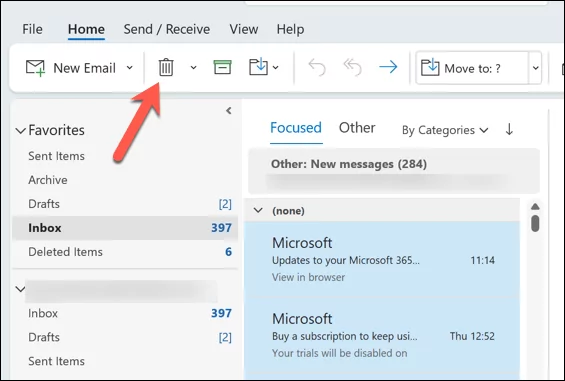Open Drafts folder under Favorites
The image size is (565, 381).
[44, 204]
